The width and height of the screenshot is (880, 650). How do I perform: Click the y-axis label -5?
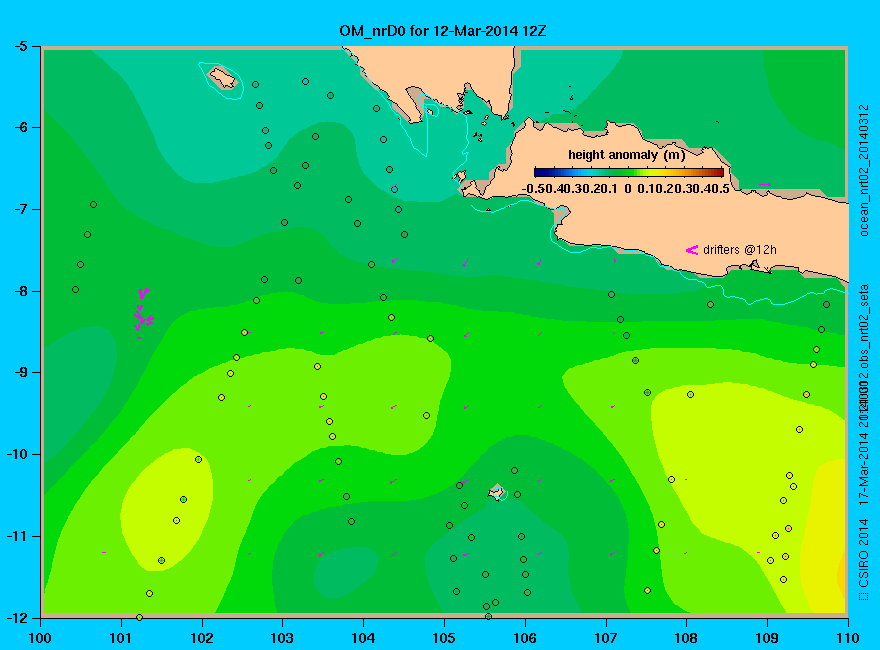[x=20, y=46]
